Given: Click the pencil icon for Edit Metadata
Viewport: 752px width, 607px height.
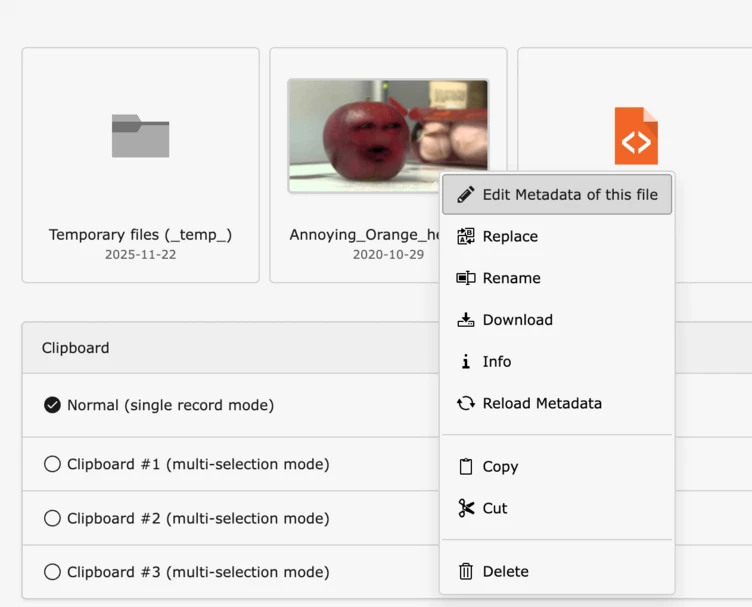Looking at the screenshot, I should (x=465, y=195).
